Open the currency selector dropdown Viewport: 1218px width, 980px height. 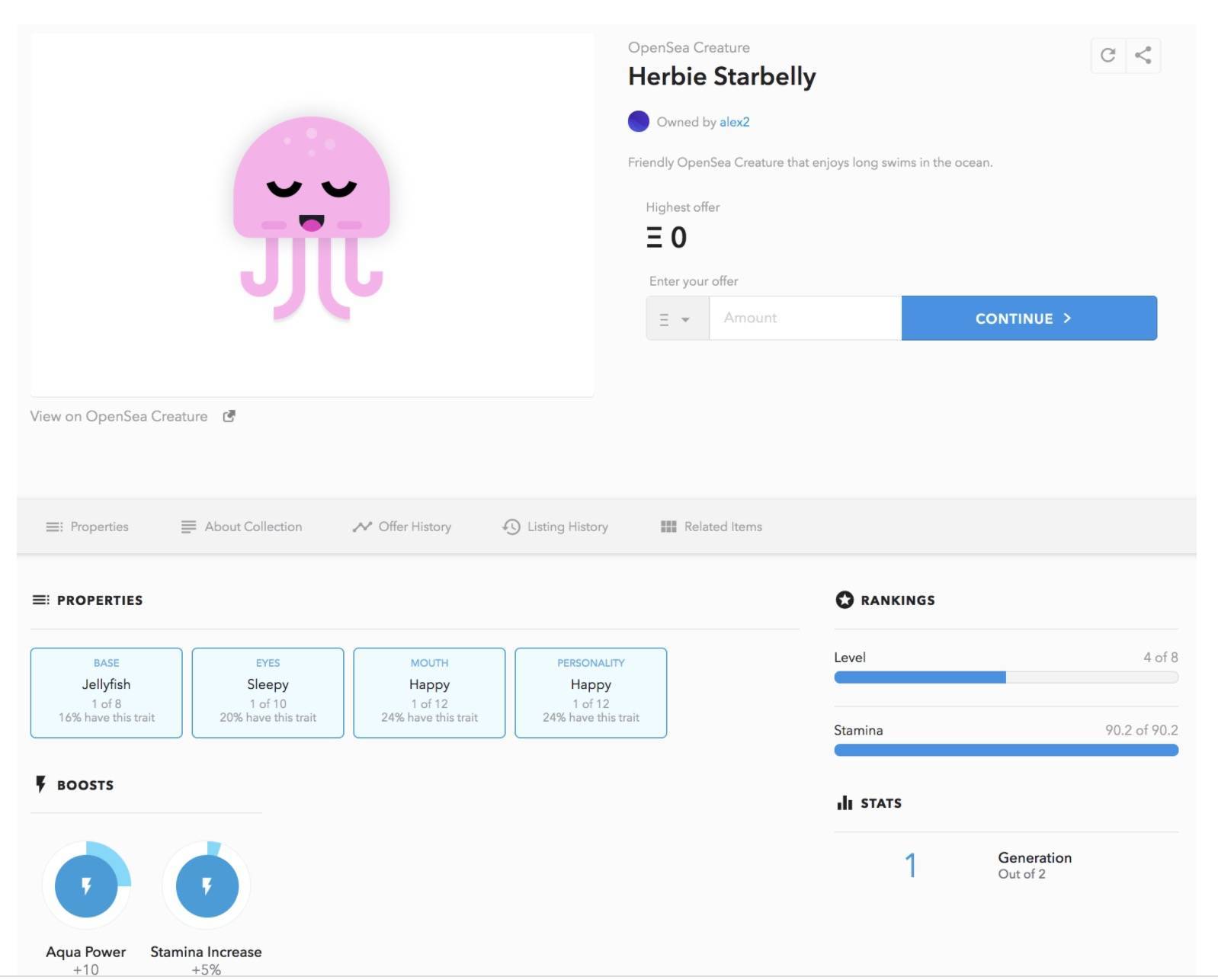[x=677, y=319]
